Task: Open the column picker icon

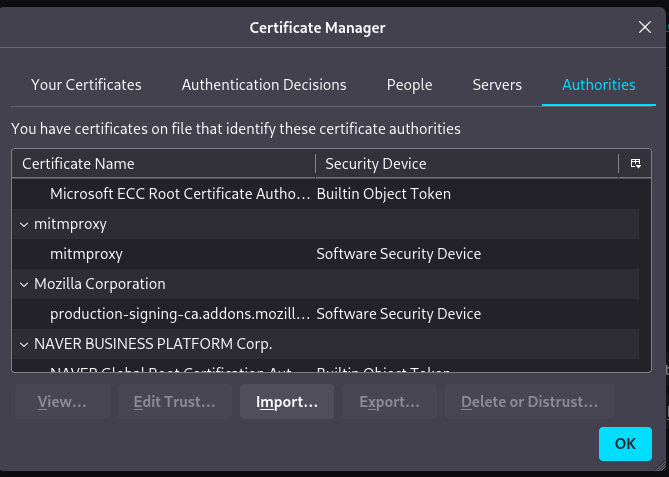Action: click(x=635, y=163)
